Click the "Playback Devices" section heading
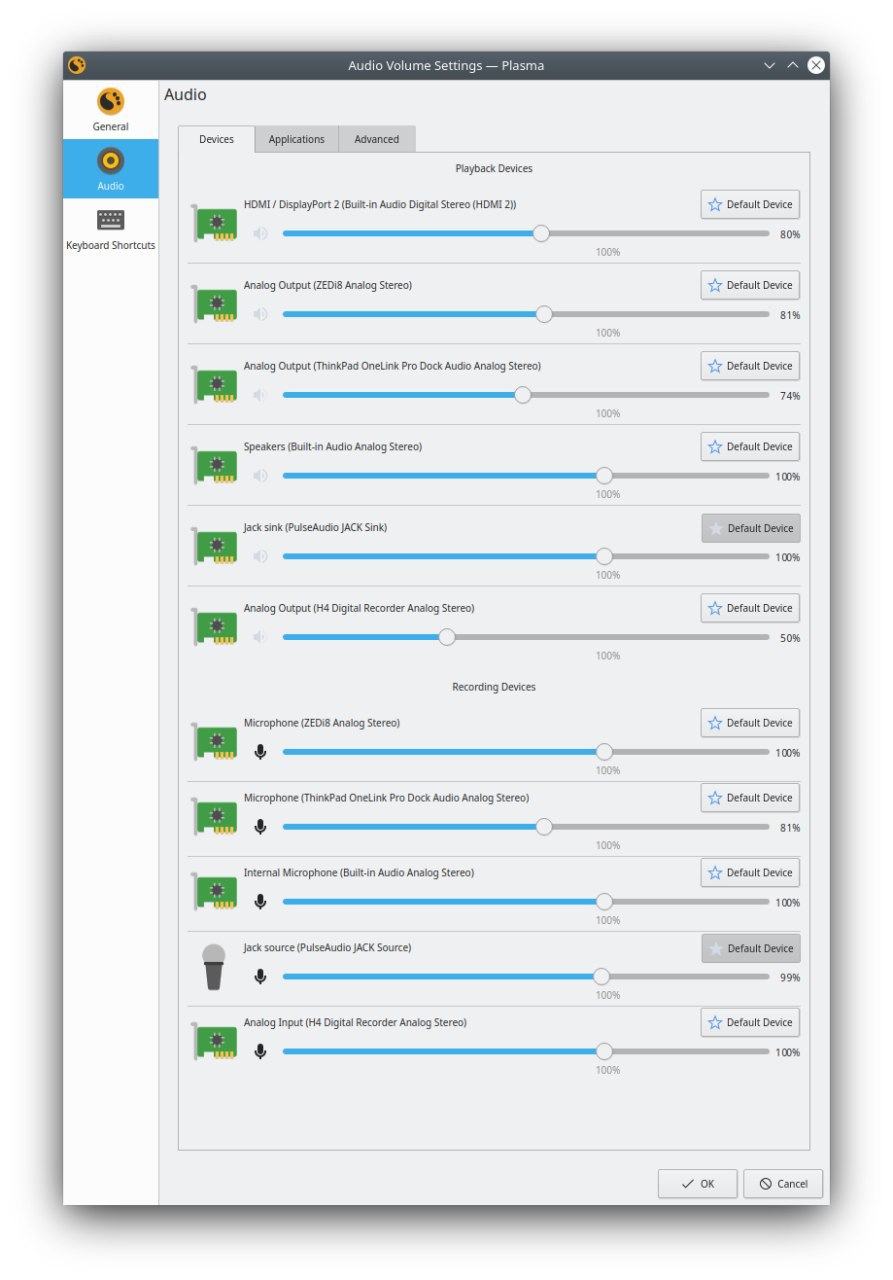Viewport: 893px width, 1280px height. pos(494,169)
